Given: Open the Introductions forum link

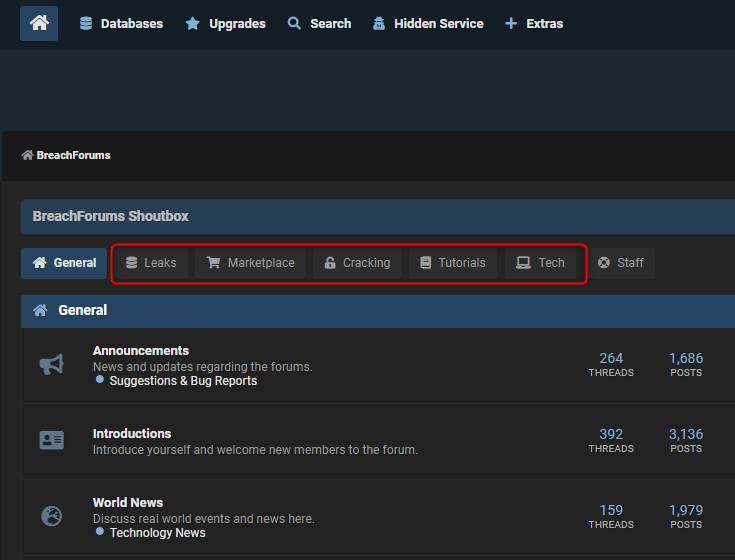Looking at the screenshot, I should 132,433.
